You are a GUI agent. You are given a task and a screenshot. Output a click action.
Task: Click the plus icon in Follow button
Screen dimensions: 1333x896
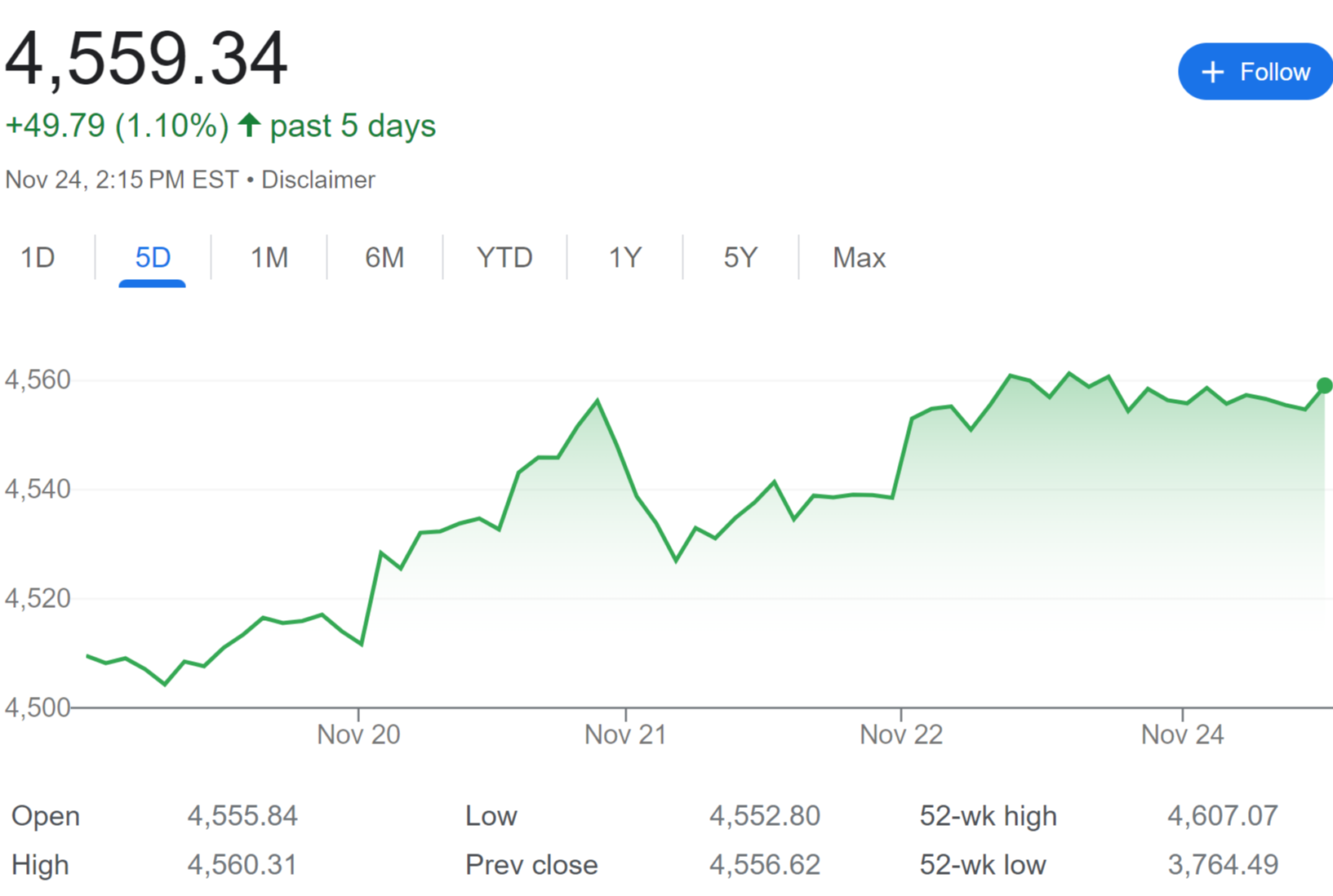[x=1213, y=72]
